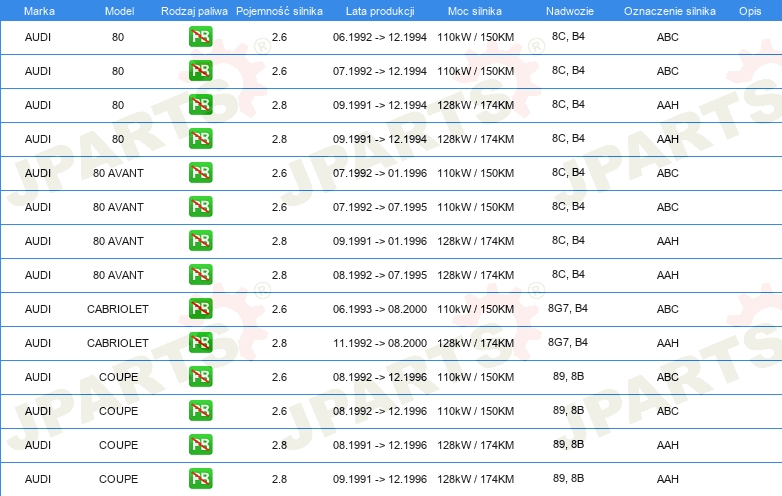Select the date cell 08.1992 -> 07.1995
This screenshot has height=496, width=782.
point(380,275)
